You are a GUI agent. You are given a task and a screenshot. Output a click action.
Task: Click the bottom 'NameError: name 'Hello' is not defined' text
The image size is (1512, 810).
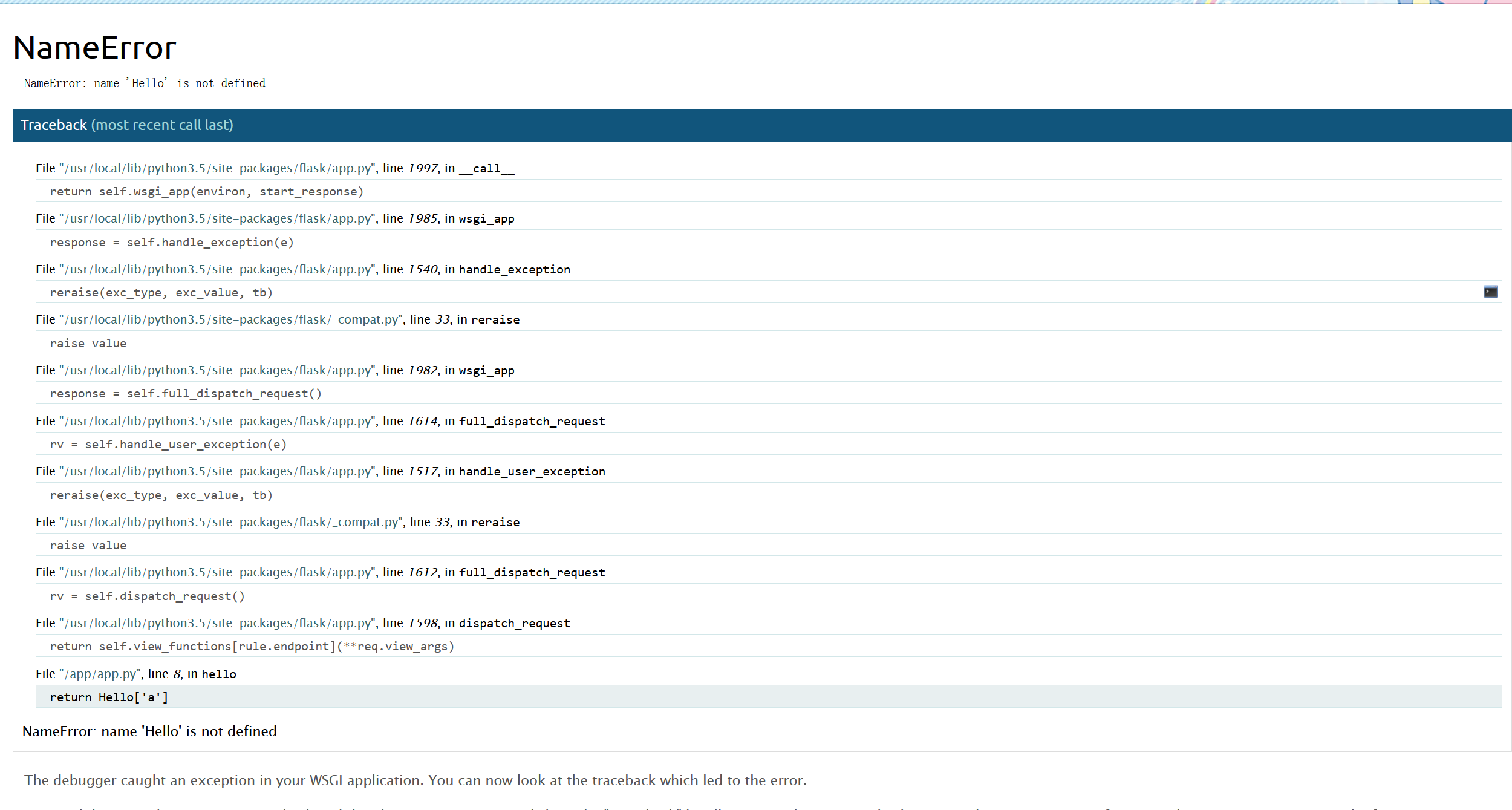click(149, 731)
